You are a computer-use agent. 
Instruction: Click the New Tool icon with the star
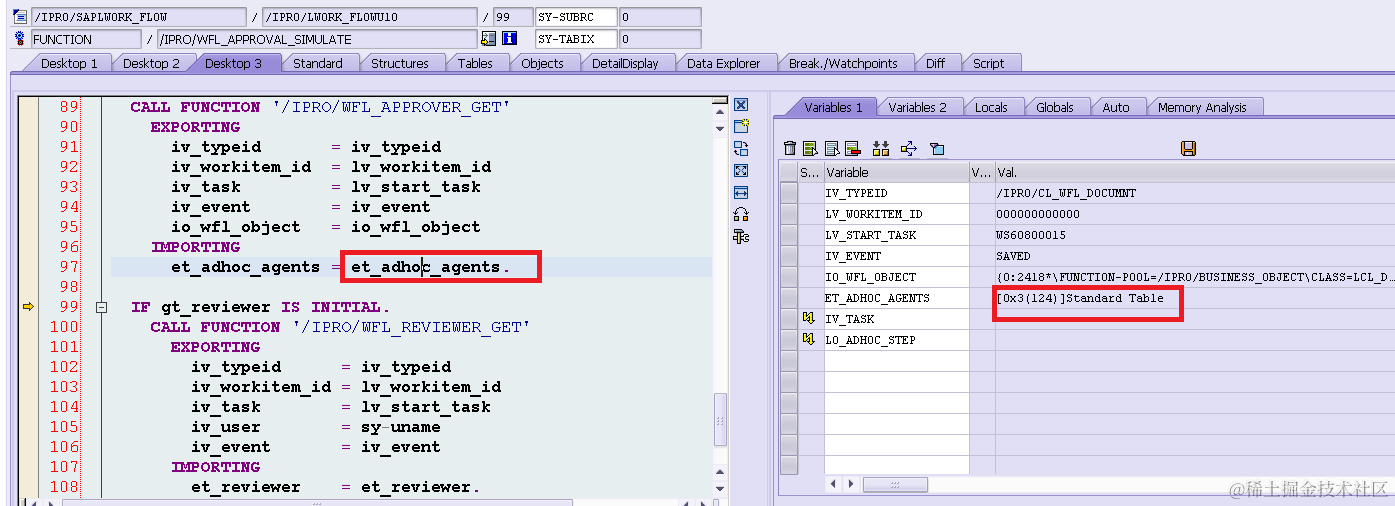tap(741, 126)
